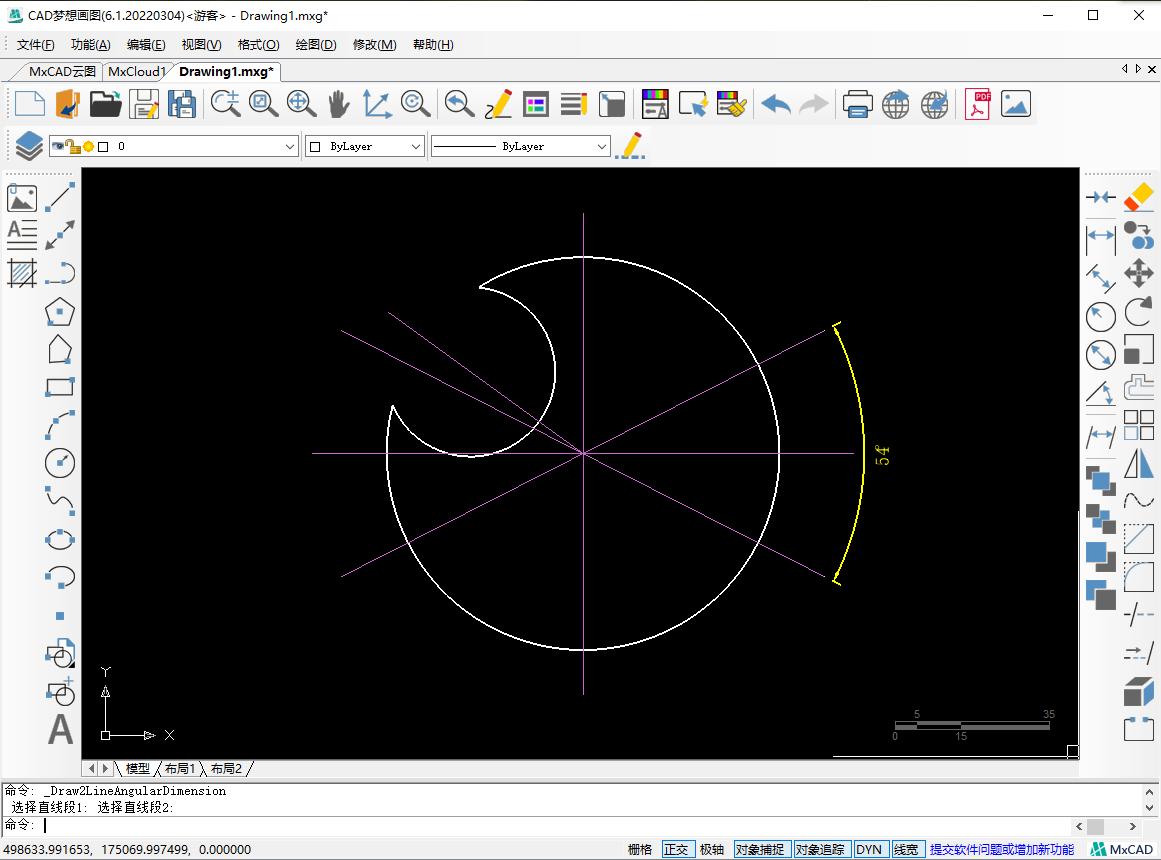Switch to the 布局1 layout tab
The height and width of the screenshot is (860, 1161).
coord(179,768)
